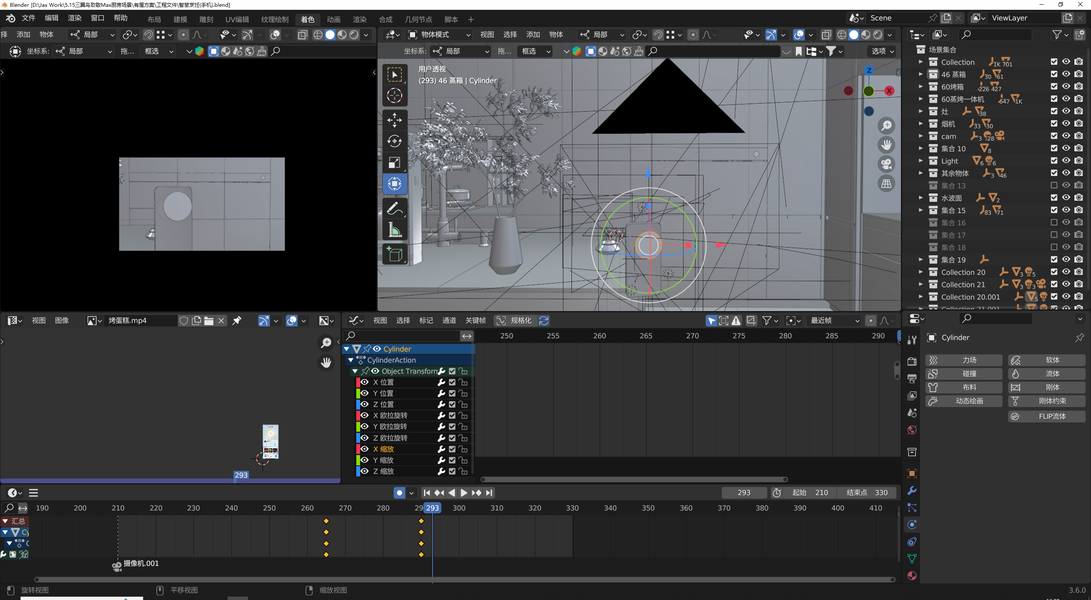Select the Transform tool in viewport toolbar

click(x=395, y=184)
